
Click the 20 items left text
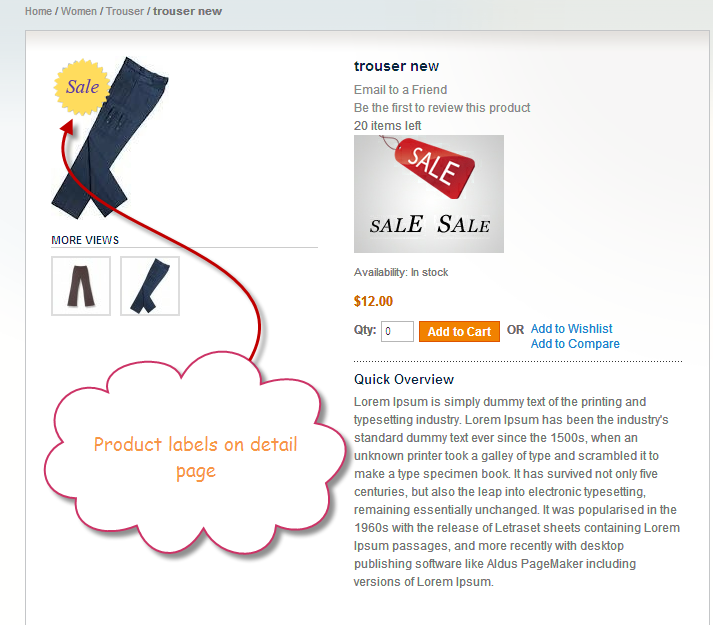(387, 126)
